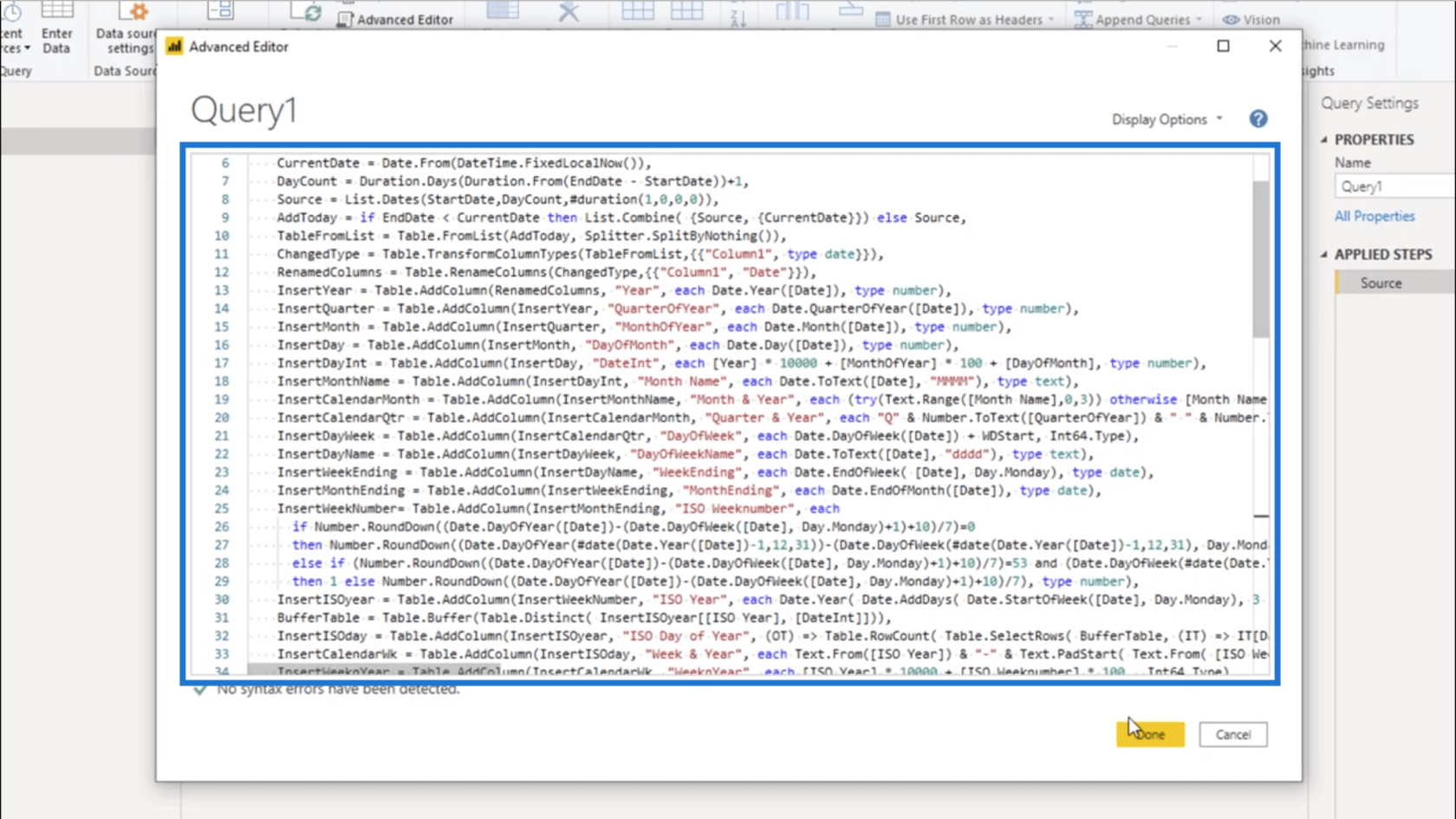Click the 'No syntax errors have been detected' message
The width and height of the screenshot is (1456, 819).
pos(338,690)
